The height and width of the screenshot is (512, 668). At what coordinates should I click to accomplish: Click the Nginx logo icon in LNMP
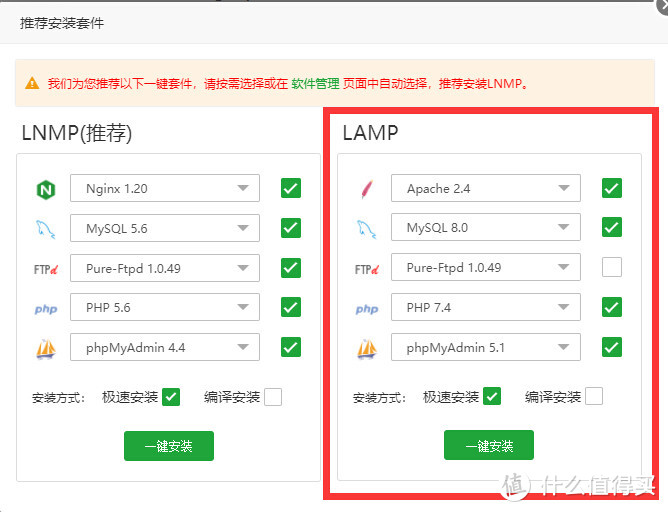coord(46,190)
